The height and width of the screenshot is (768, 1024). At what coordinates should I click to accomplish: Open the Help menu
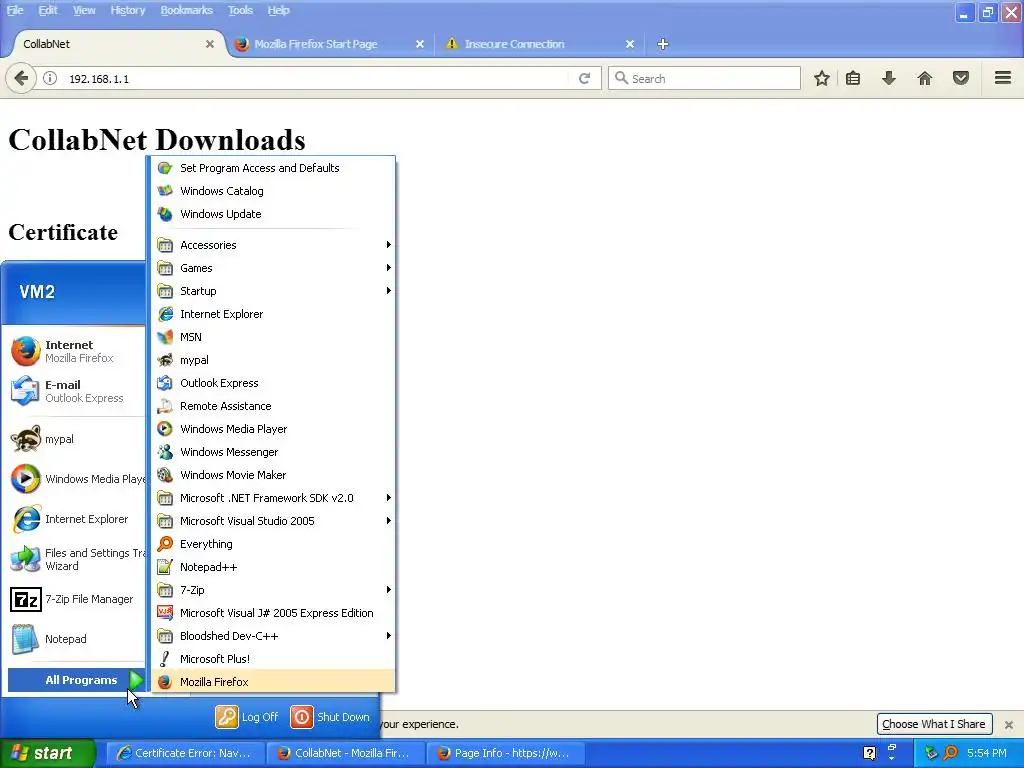pyautogui.click(x=278, y=10)
